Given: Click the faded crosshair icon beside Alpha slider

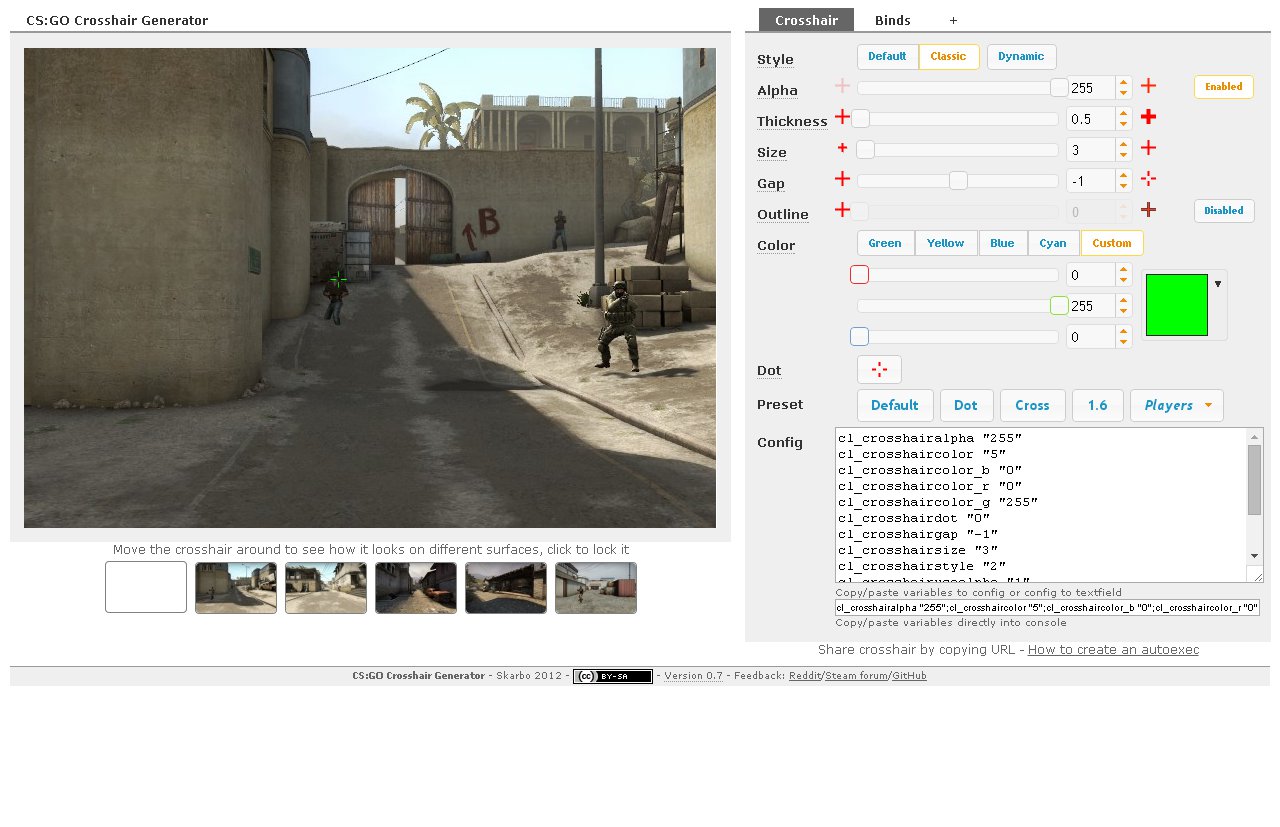Looking at the screenshot, I should [842, 86].
